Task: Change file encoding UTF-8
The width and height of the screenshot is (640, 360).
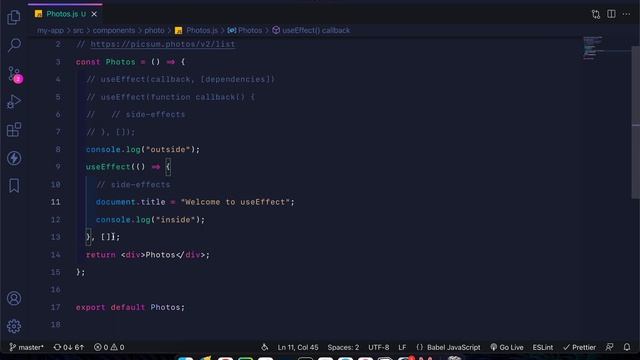Action: coord(379,347)
